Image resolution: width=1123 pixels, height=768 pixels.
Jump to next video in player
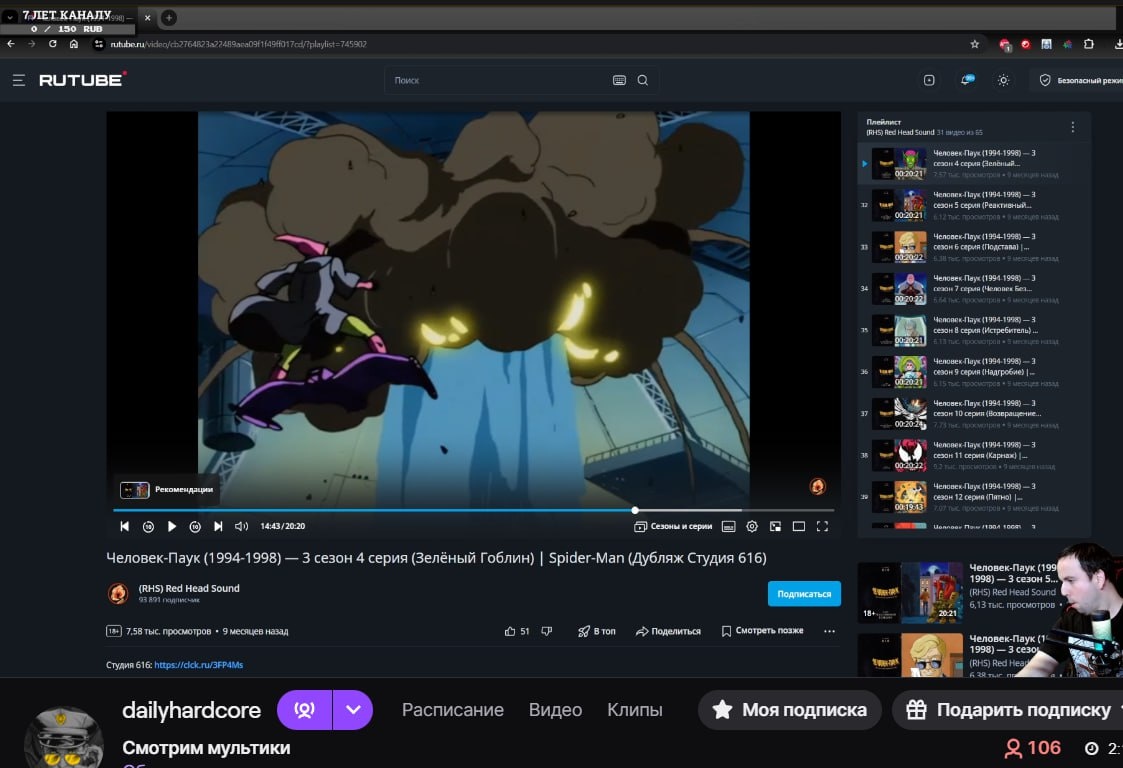(218, 526)
